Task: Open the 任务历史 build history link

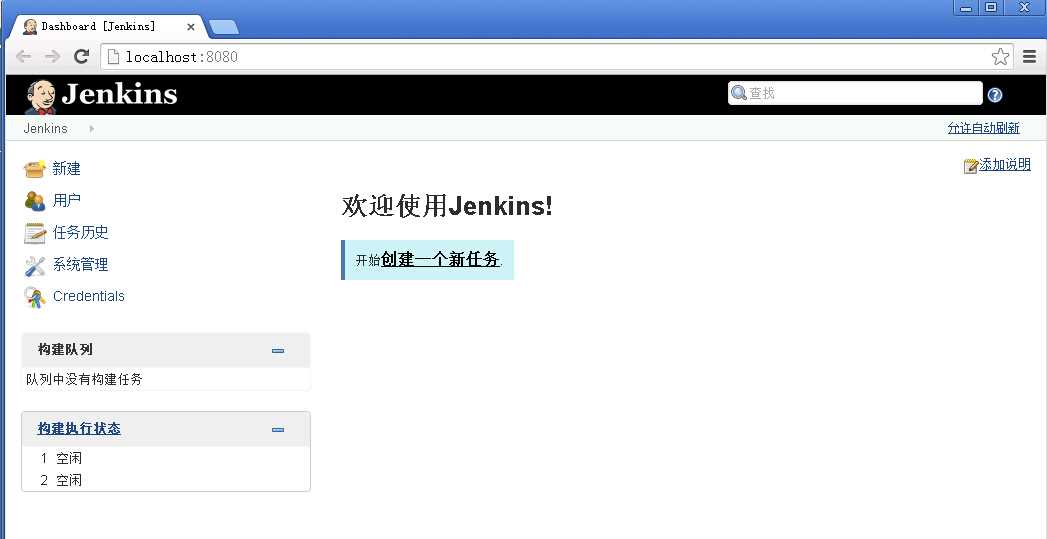Action: click(x=80, y=232)
